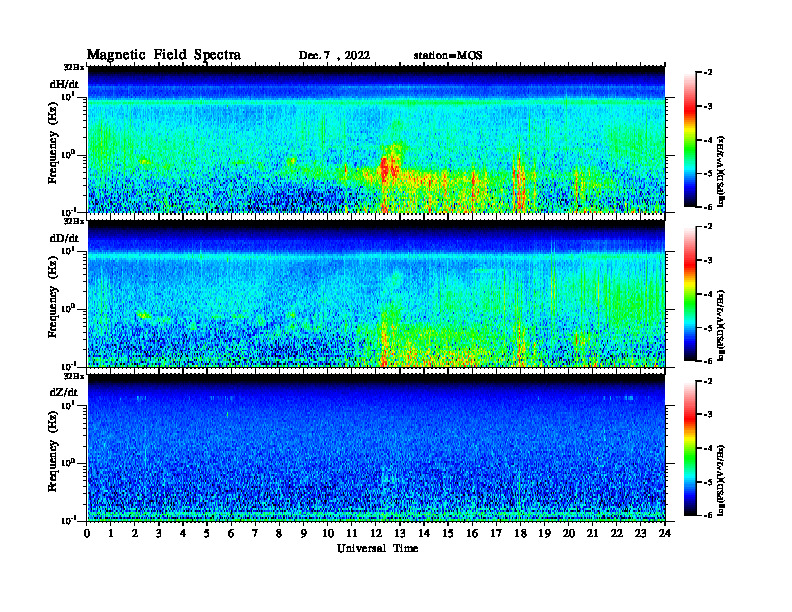792x612 pixels.
Task: Click the "-5" value on dZ/dt color bar
Action: click(708, 482)
